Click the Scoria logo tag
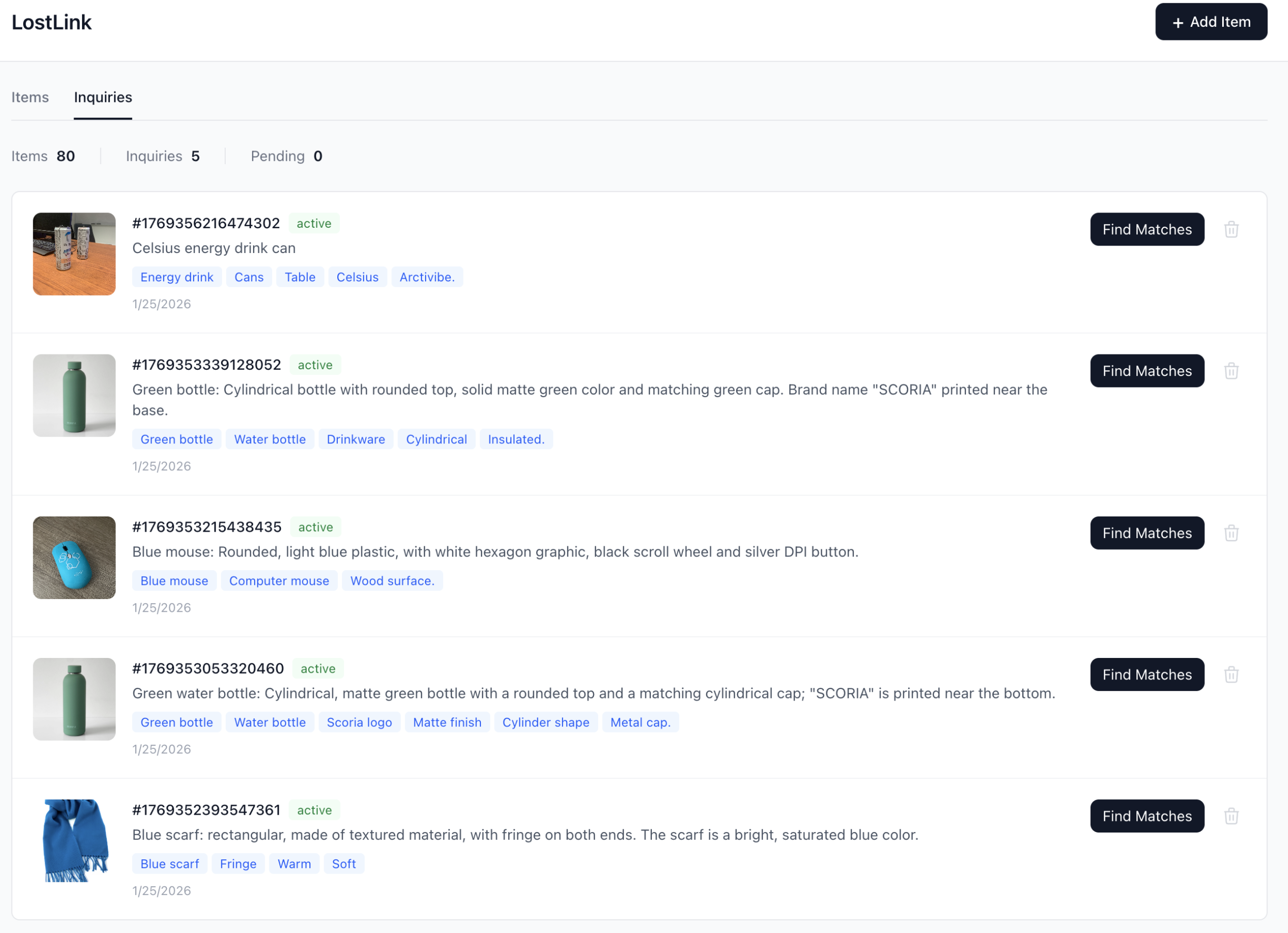Viewport: 1288px width, 933px height. point(359,722)
